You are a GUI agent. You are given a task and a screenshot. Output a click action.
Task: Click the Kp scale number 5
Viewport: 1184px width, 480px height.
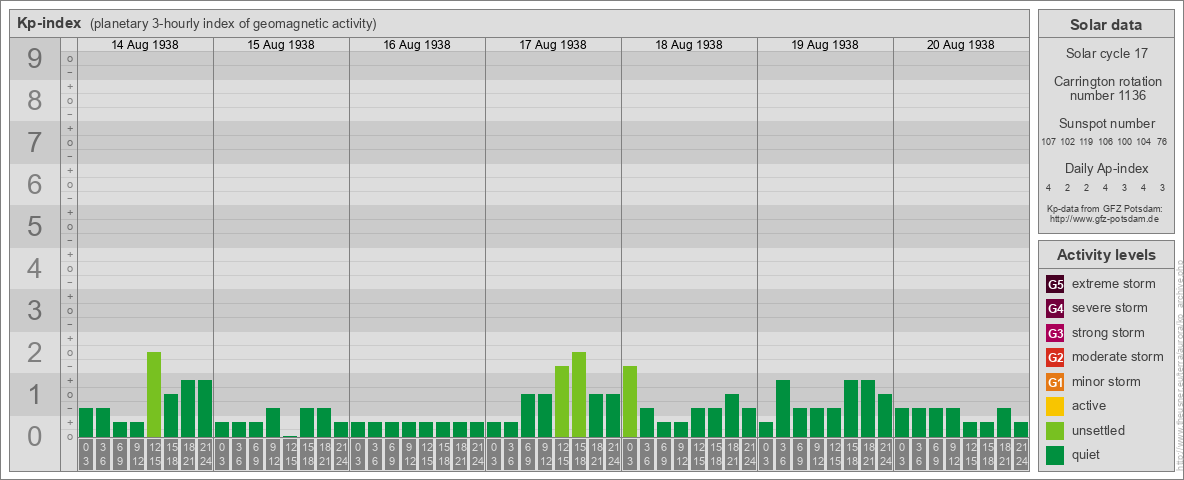tap(35, 226)
